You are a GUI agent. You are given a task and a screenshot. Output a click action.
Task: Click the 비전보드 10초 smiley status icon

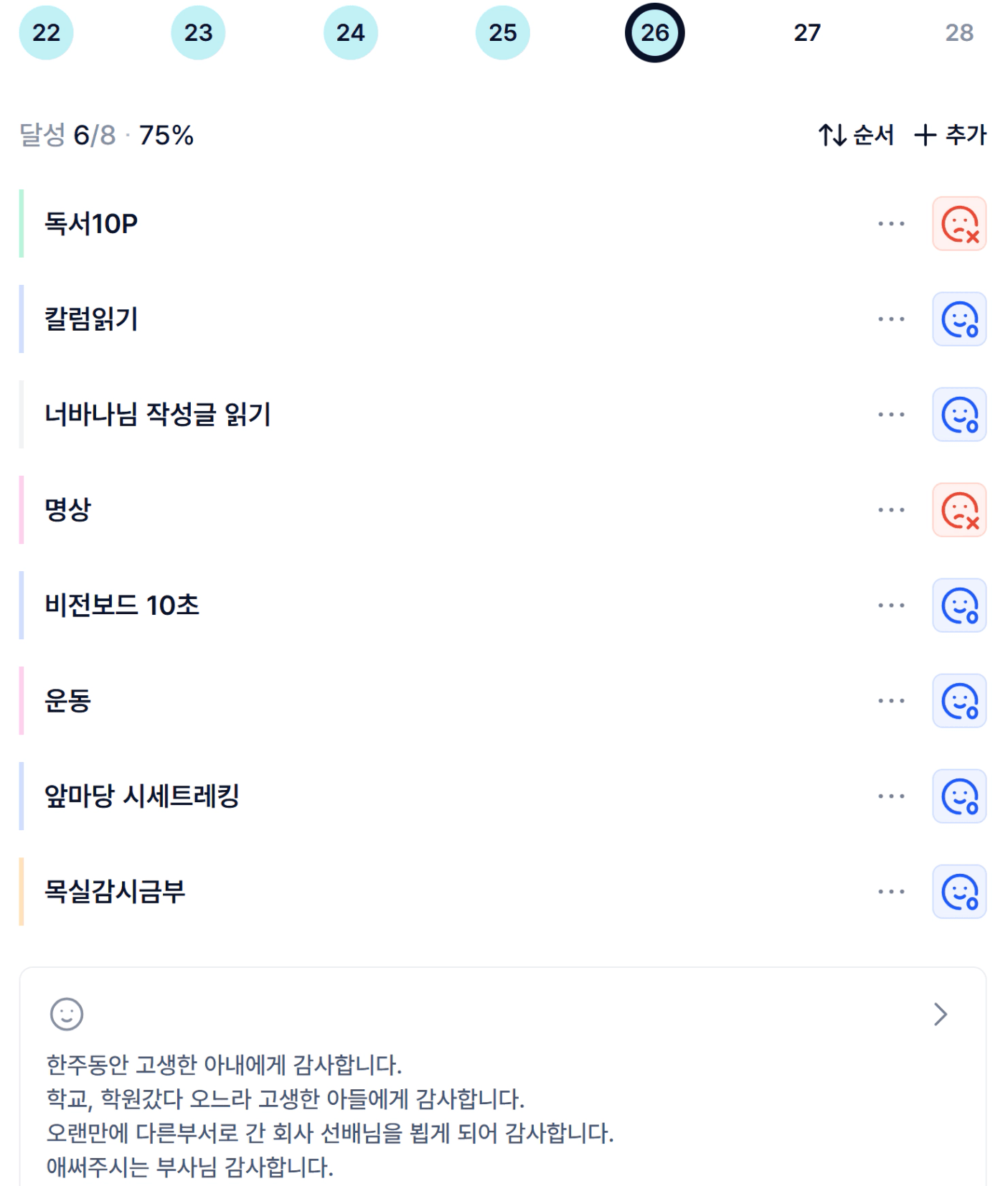coord(958,606)
